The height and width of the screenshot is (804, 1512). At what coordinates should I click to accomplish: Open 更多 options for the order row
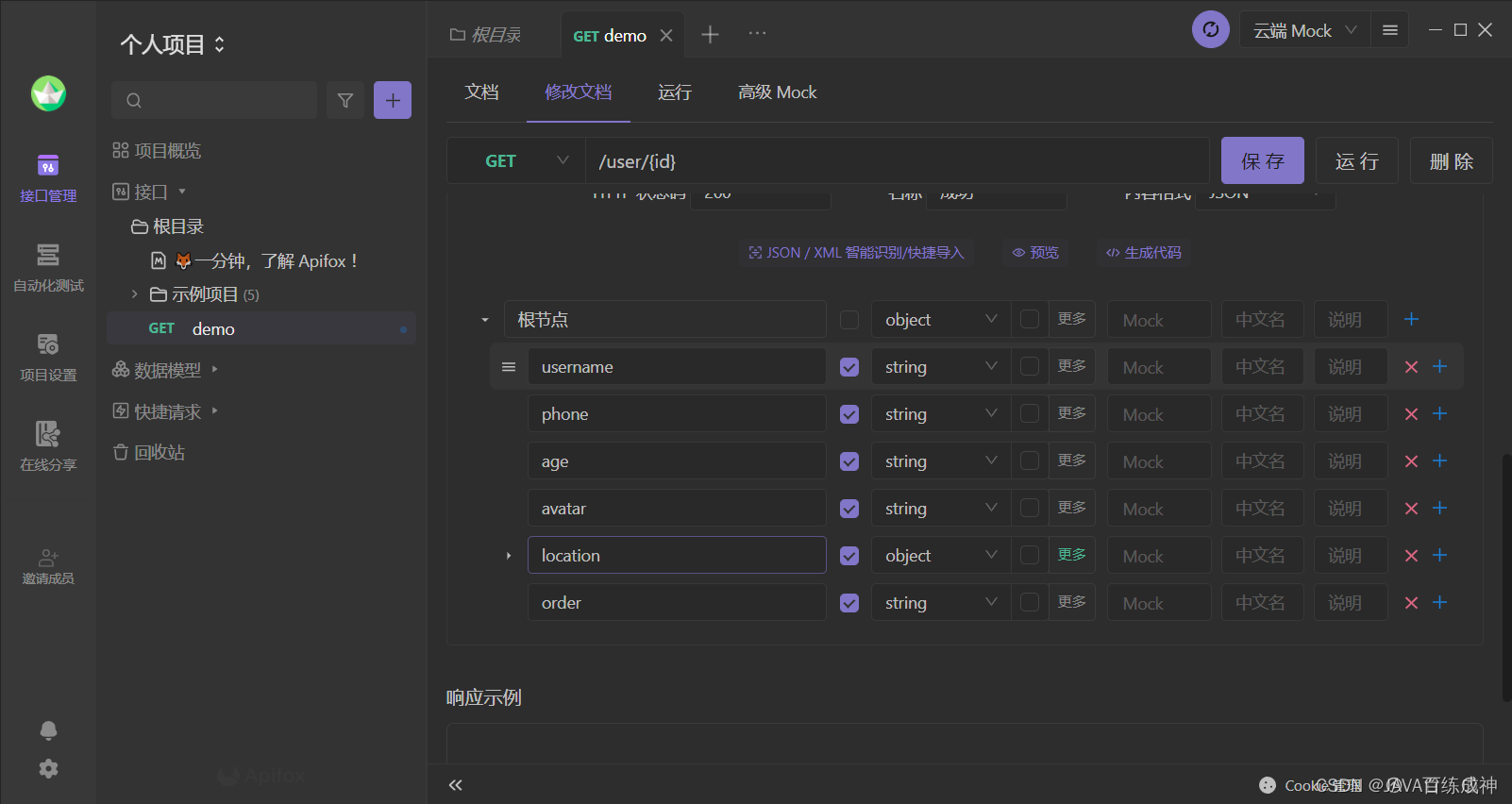1072,601
